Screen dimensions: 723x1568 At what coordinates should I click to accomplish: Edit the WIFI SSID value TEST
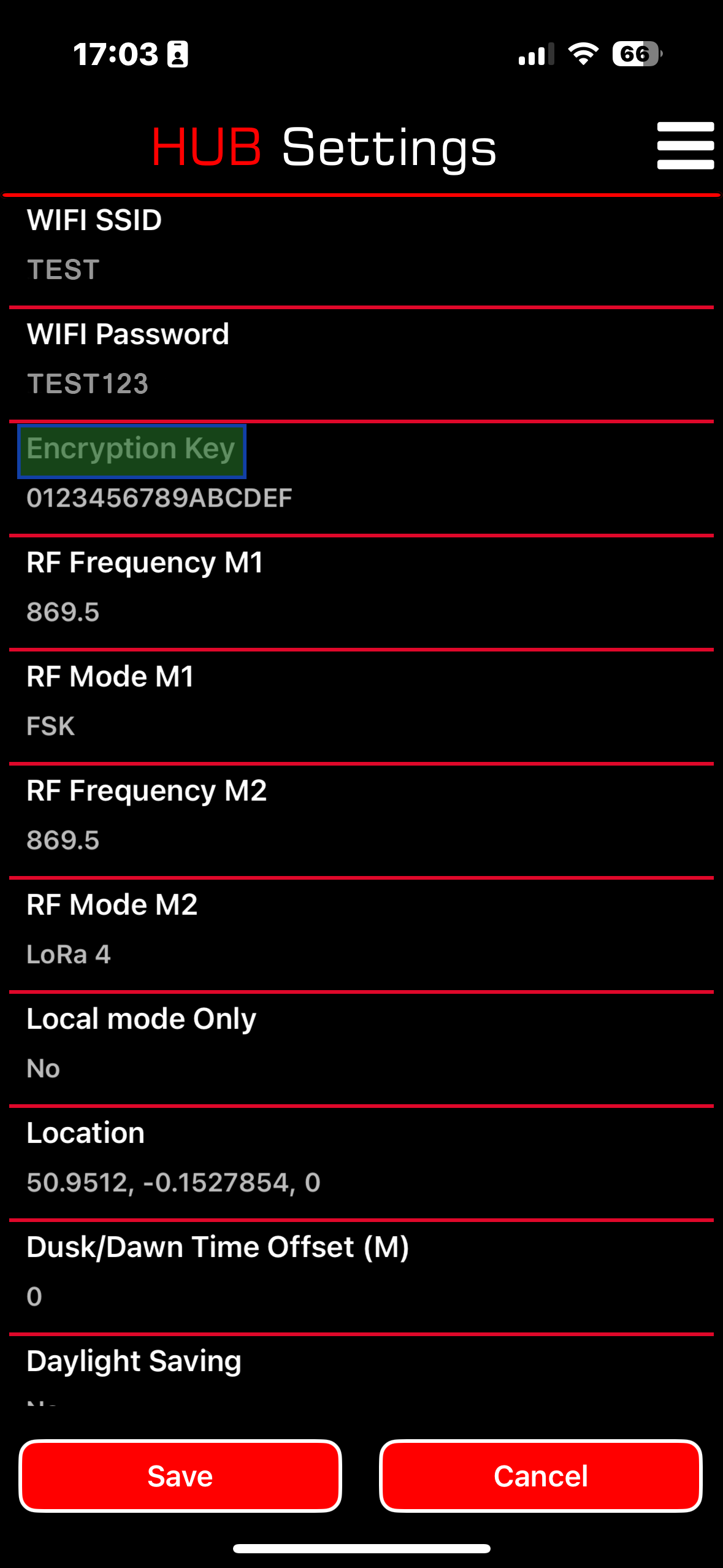tap(63, 270)
